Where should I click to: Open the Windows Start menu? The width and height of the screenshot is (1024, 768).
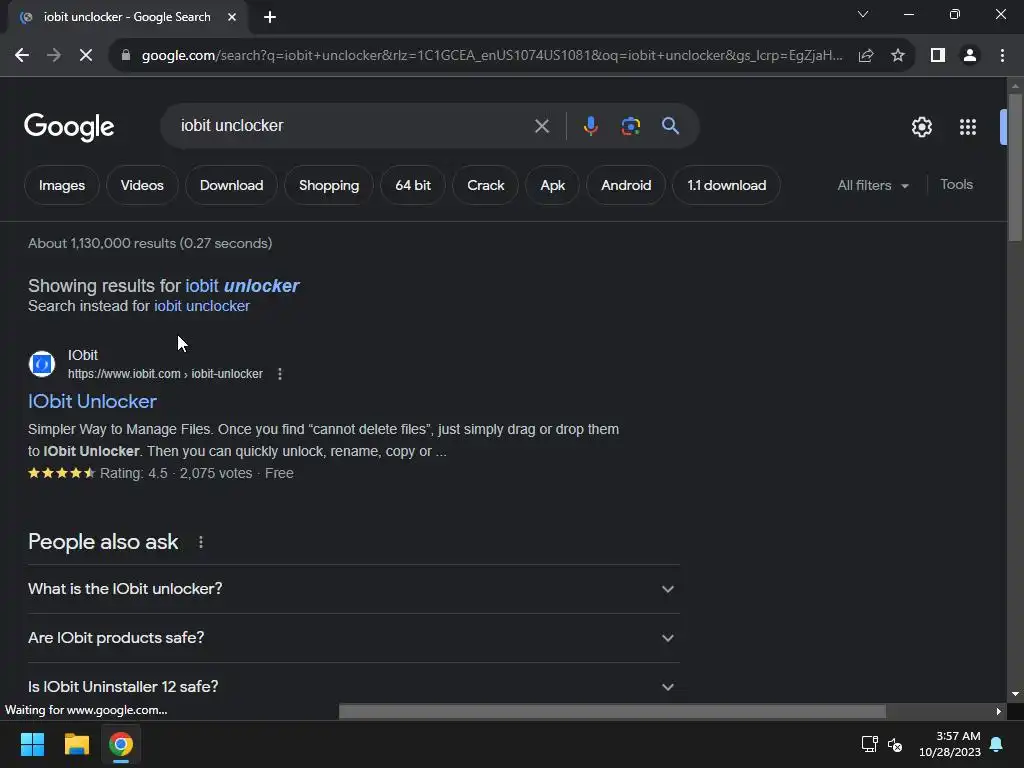coord(32,744)
